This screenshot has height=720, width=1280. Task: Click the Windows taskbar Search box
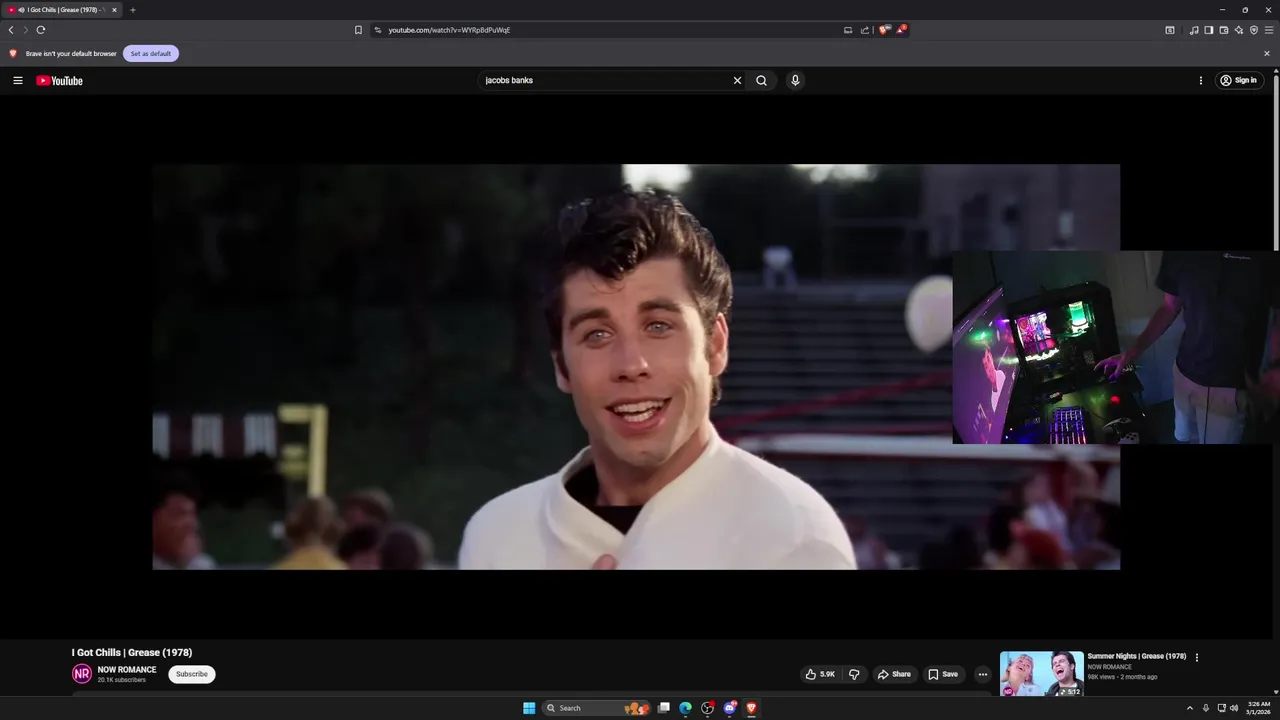pos(596,708)
